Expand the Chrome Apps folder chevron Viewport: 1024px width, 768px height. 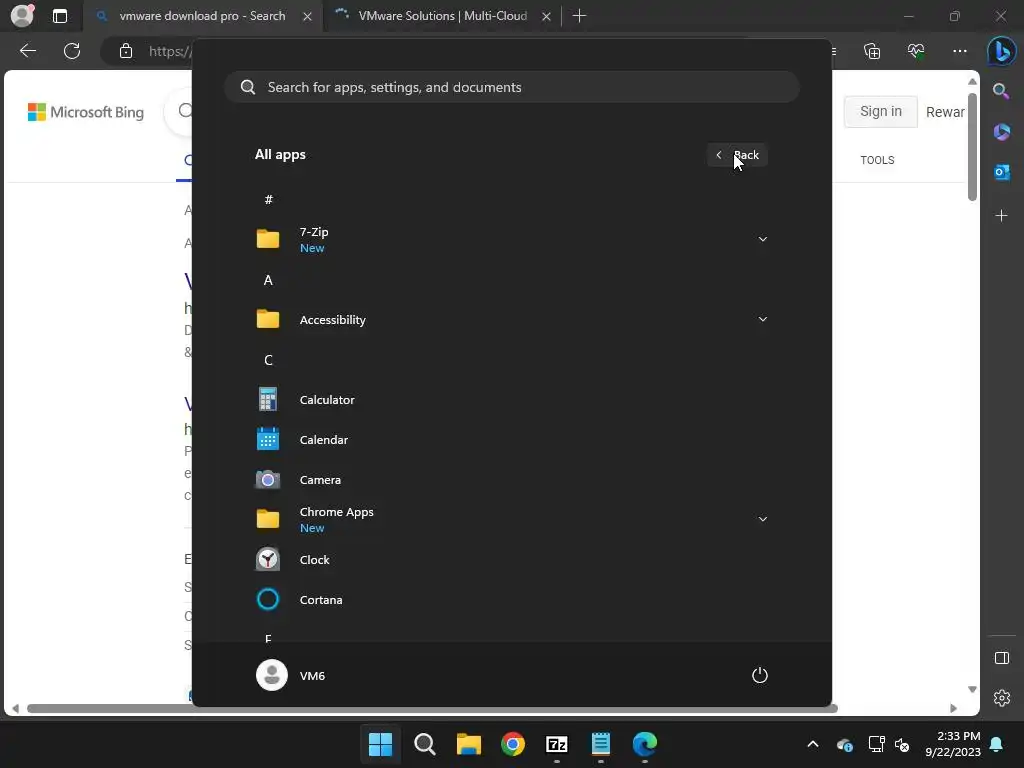(x=762, y=519)
